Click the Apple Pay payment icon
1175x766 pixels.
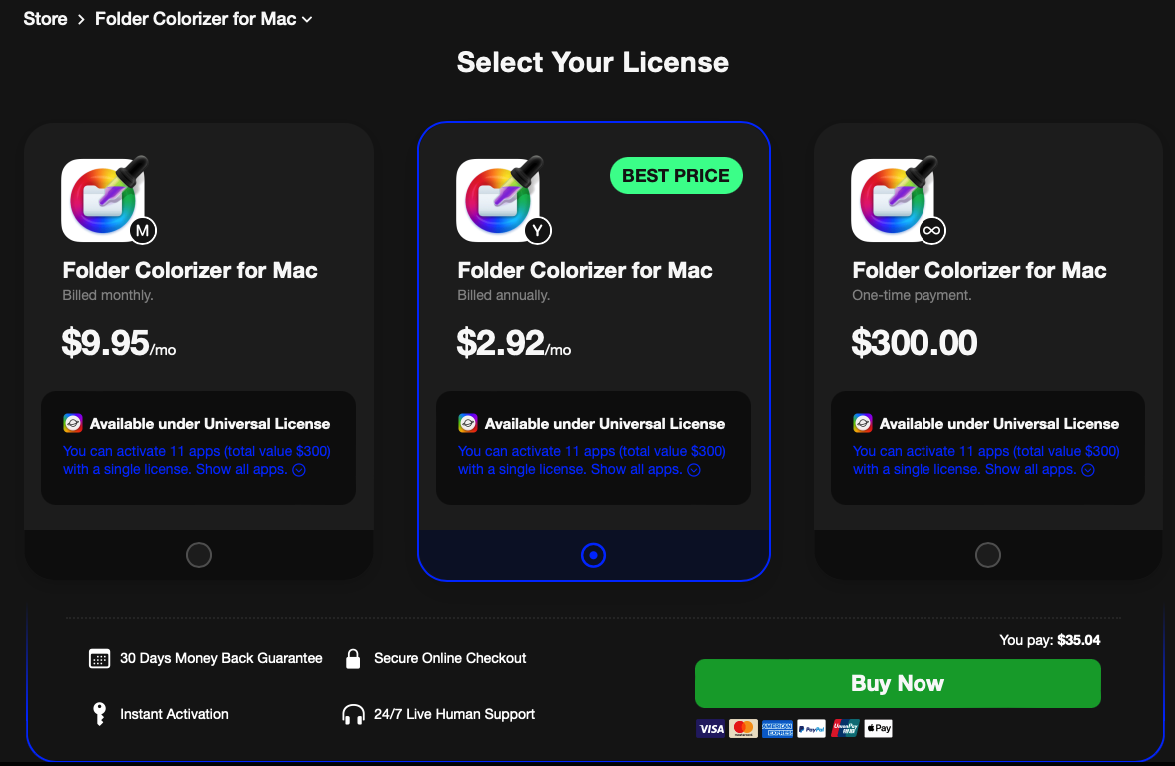(878, 729)
